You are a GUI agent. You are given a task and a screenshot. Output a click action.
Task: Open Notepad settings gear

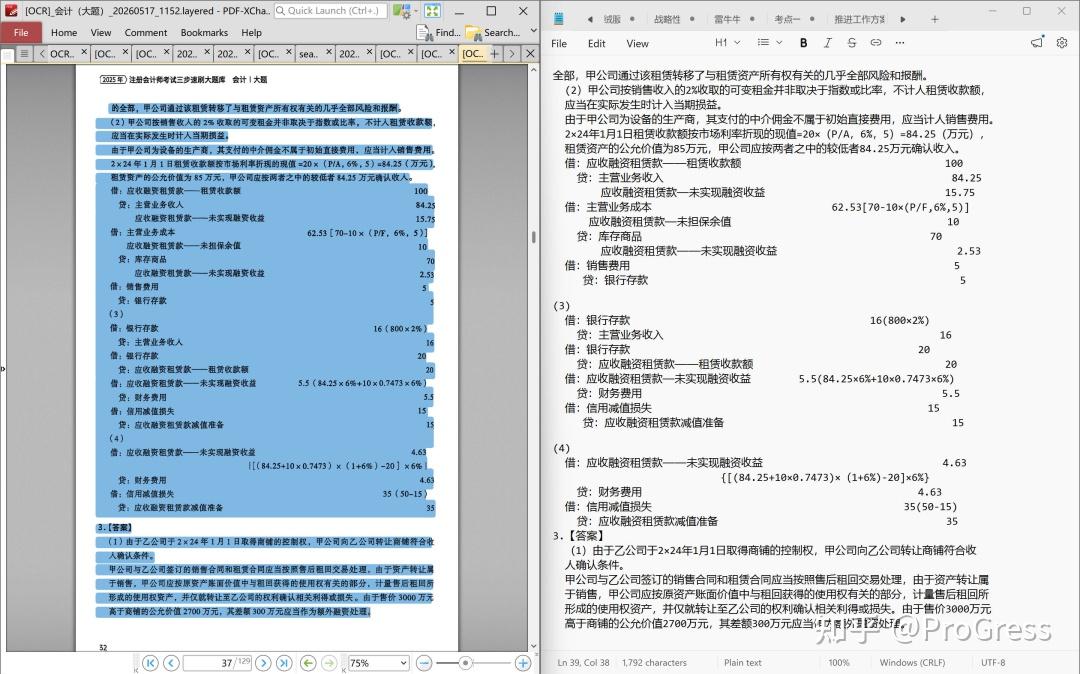point(1062,43)
